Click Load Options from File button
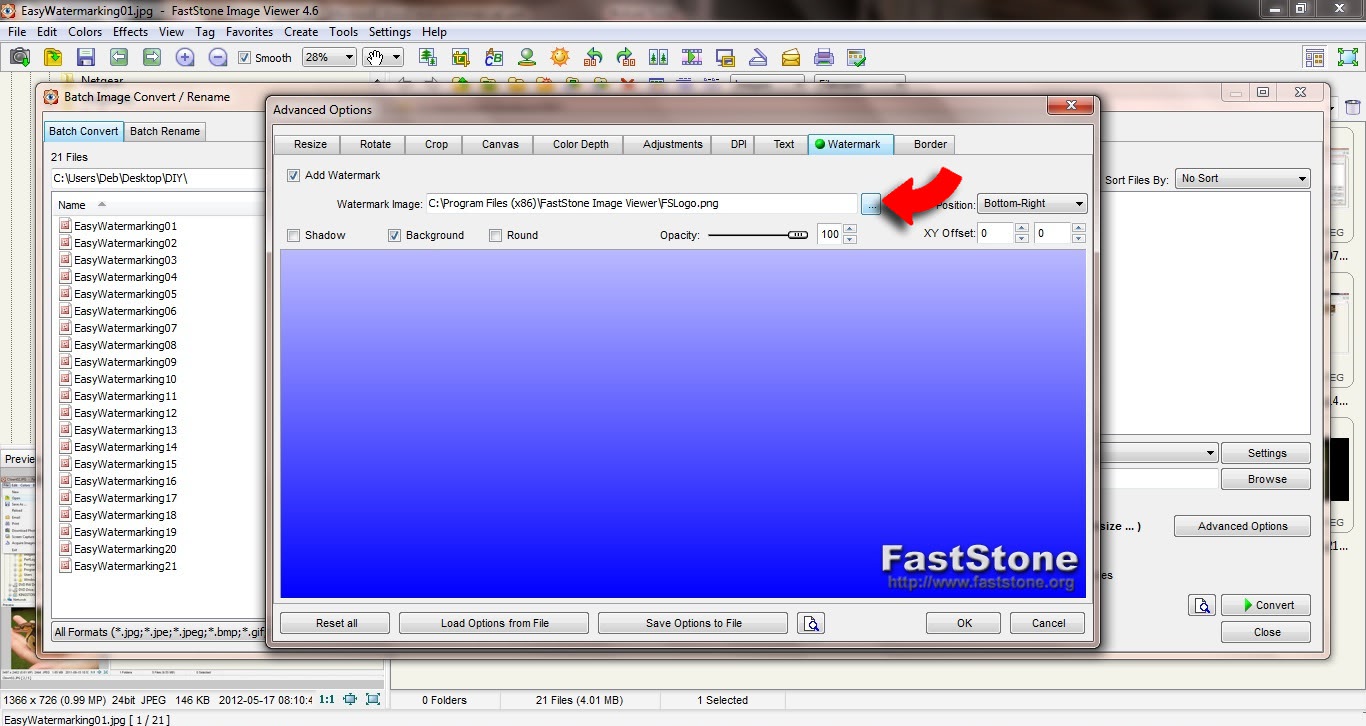1366x726 pixels. coord(494,623)
